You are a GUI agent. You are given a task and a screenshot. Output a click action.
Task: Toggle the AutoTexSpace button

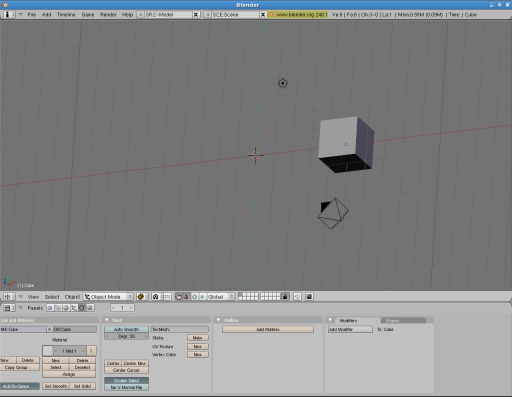point(20,386)
